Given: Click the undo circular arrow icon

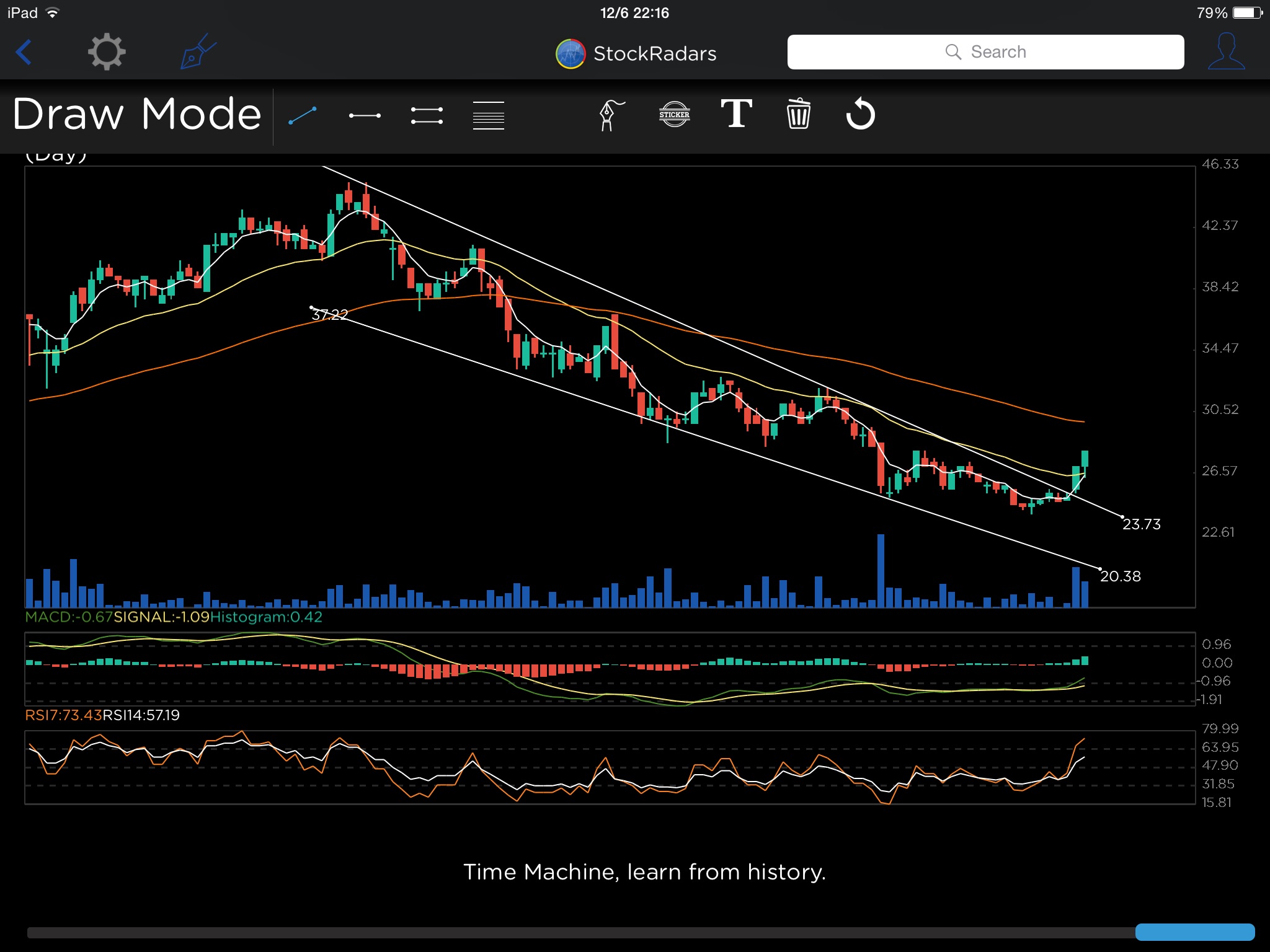Looking at the screenshot, I should 860,114.
